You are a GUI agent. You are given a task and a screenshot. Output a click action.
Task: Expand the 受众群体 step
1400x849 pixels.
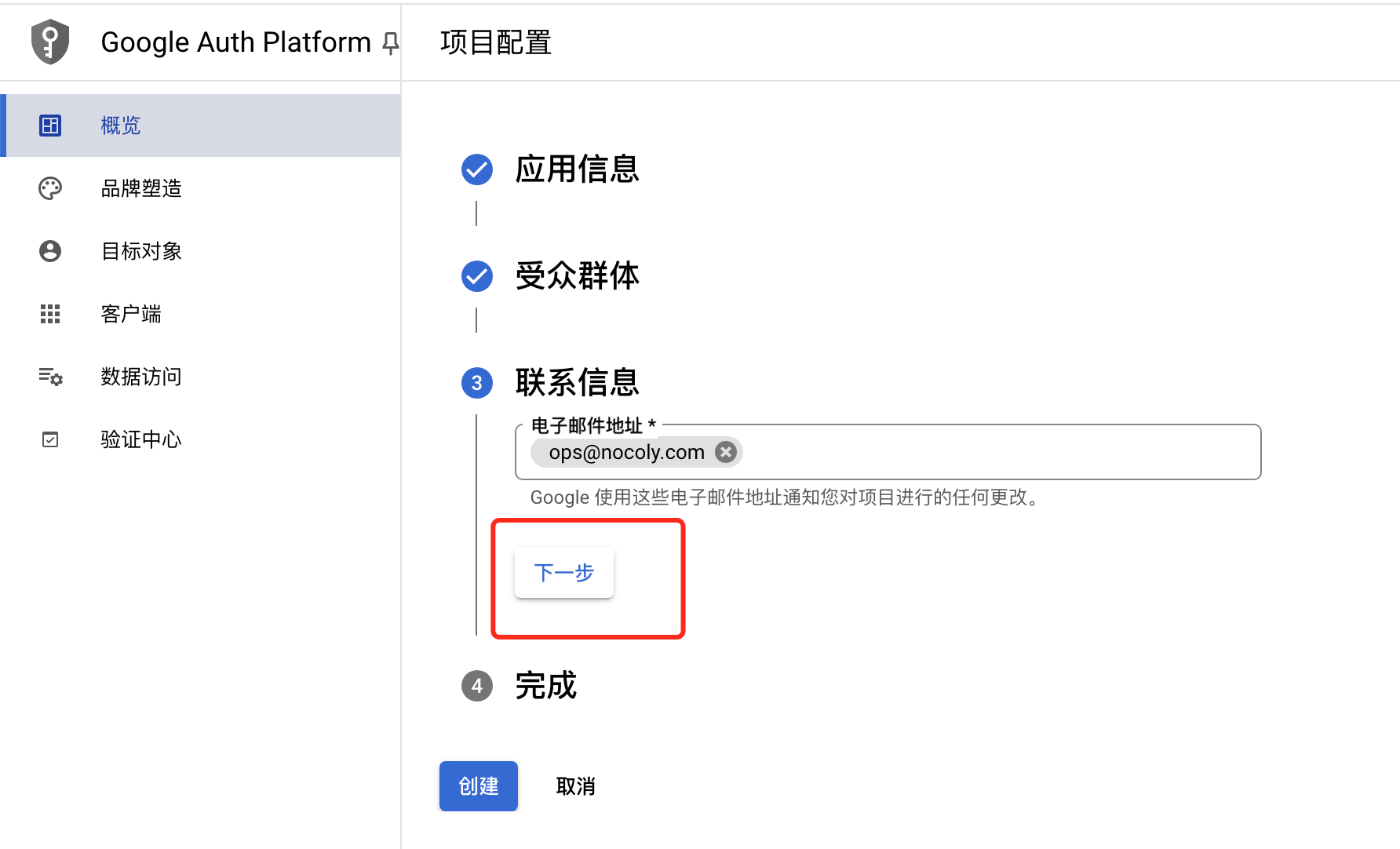pos(578,276)
